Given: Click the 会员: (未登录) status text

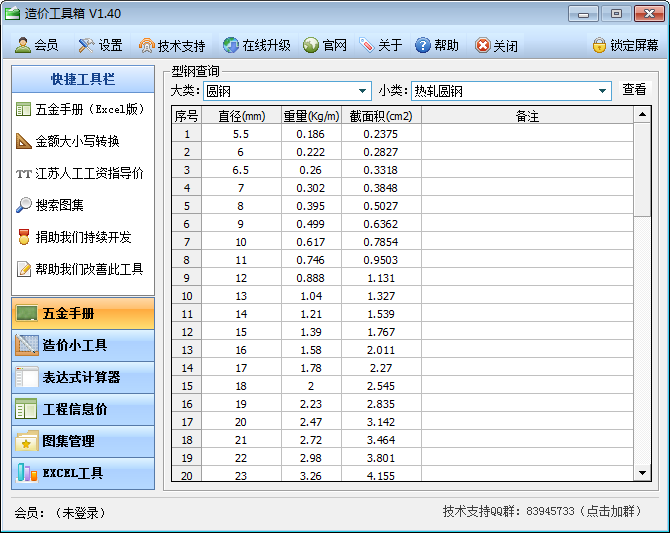Looking at the screenshot, I should (60, 512).
